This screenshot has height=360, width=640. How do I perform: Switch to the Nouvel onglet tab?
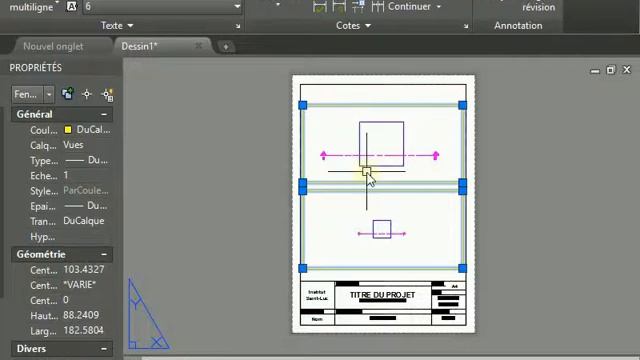coord(53,46)
